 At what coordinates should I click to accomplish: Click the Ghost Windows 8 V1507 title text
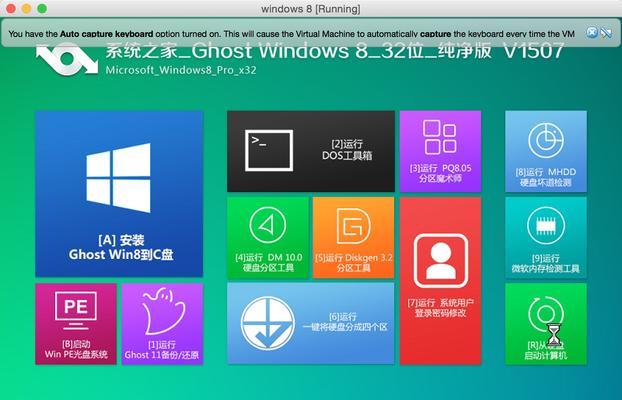click(x=334, y=51)
